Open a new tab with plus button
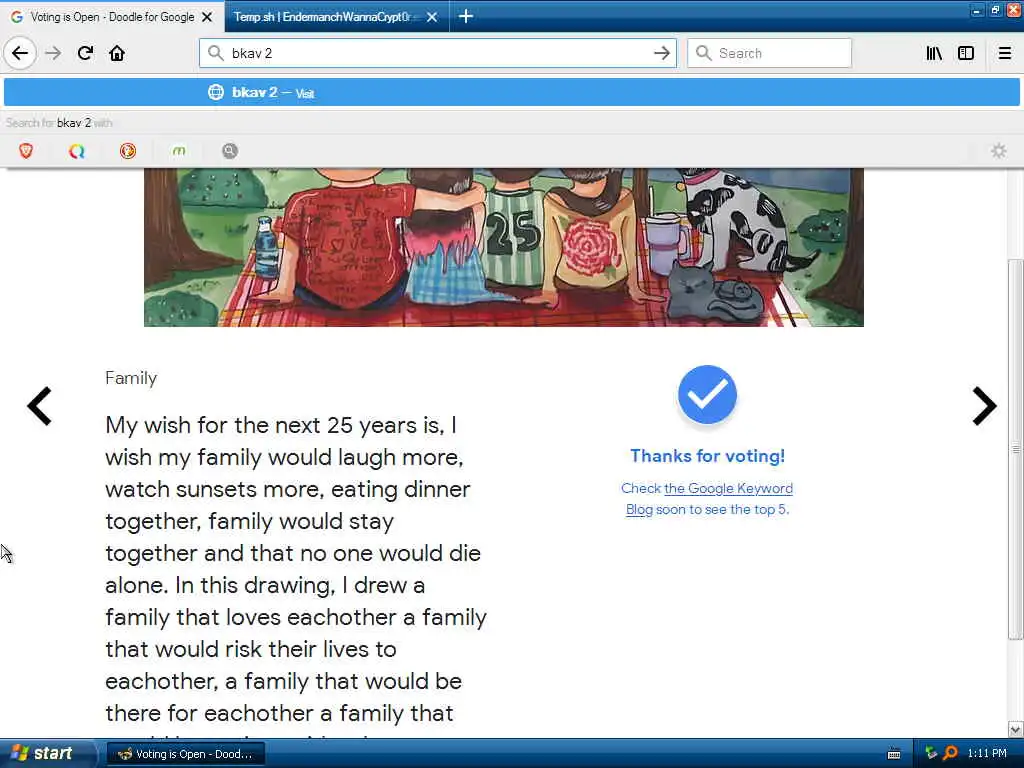 (x=466, y=16)
